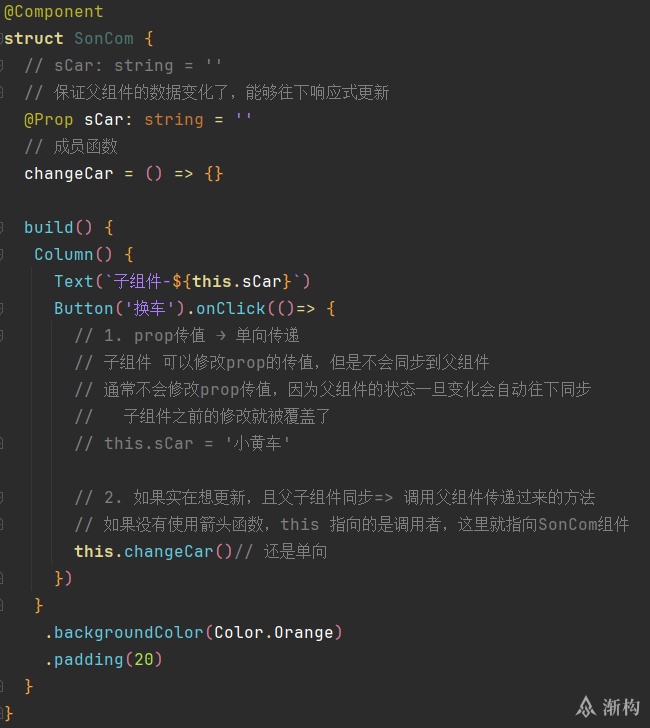The width and height of the screenshot is (650, 728).
Task: Place cursor on changeCar member declaration
Action: [x=69, y=174]
